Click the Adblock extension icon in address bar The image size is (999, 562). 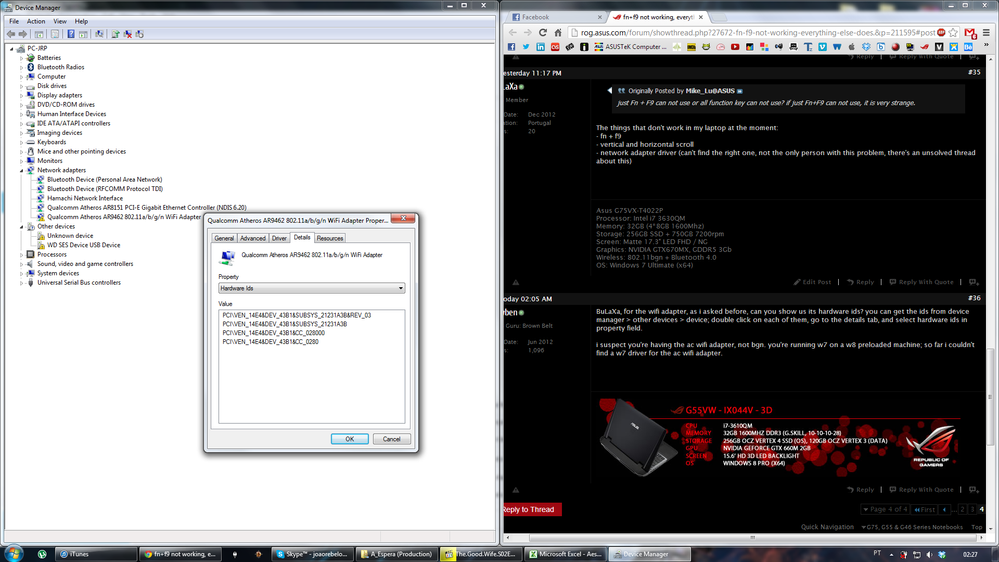941,32
